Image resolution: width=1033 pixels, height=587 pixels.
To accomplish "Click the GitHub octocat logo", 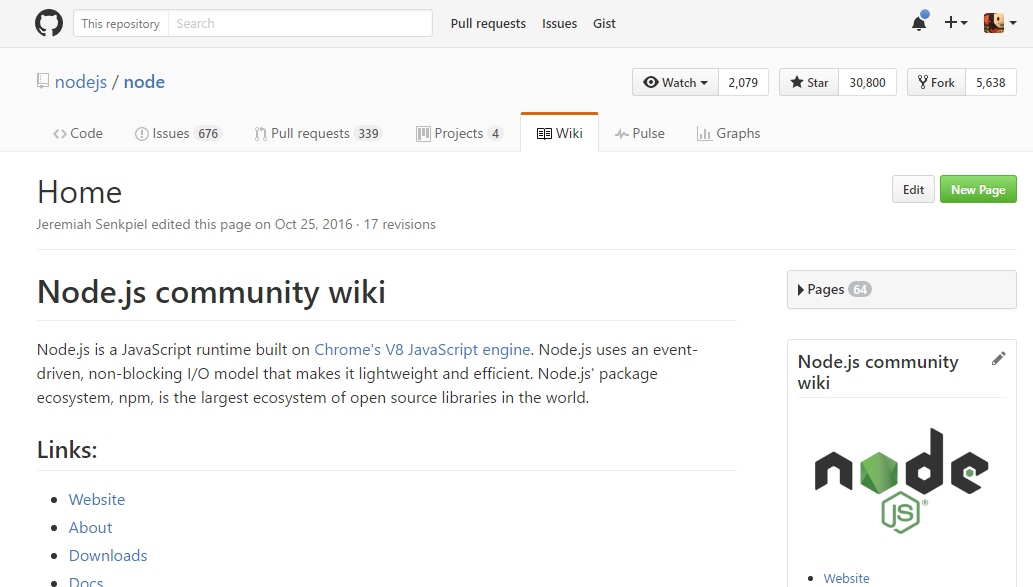I will 48,22.
